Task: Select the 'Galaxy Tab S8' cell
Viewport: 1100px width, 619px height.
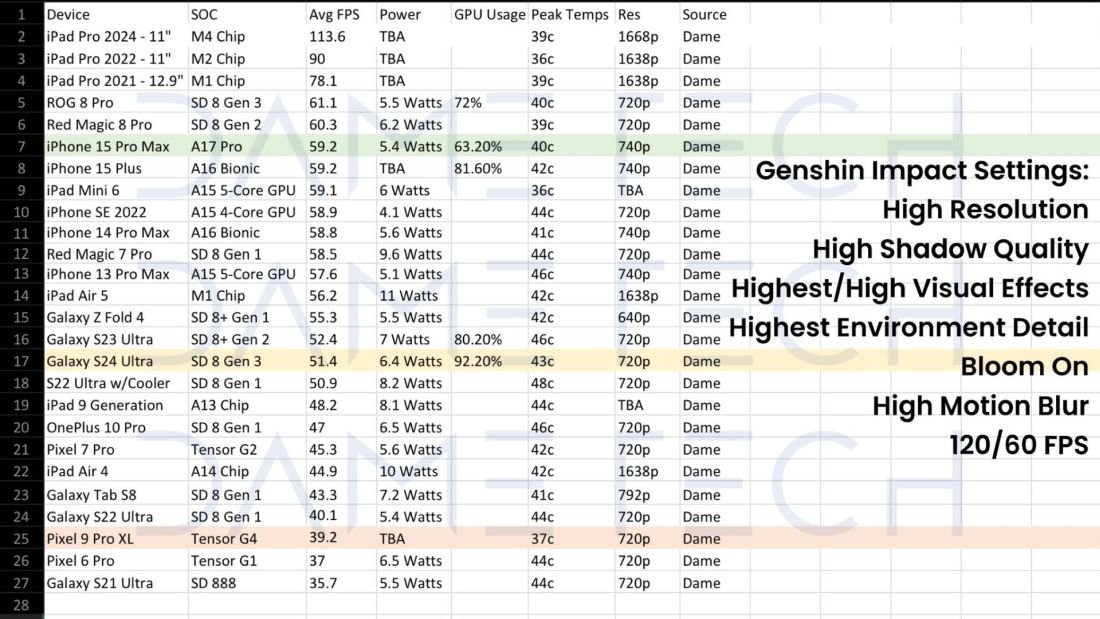Action: coord(116,495)
